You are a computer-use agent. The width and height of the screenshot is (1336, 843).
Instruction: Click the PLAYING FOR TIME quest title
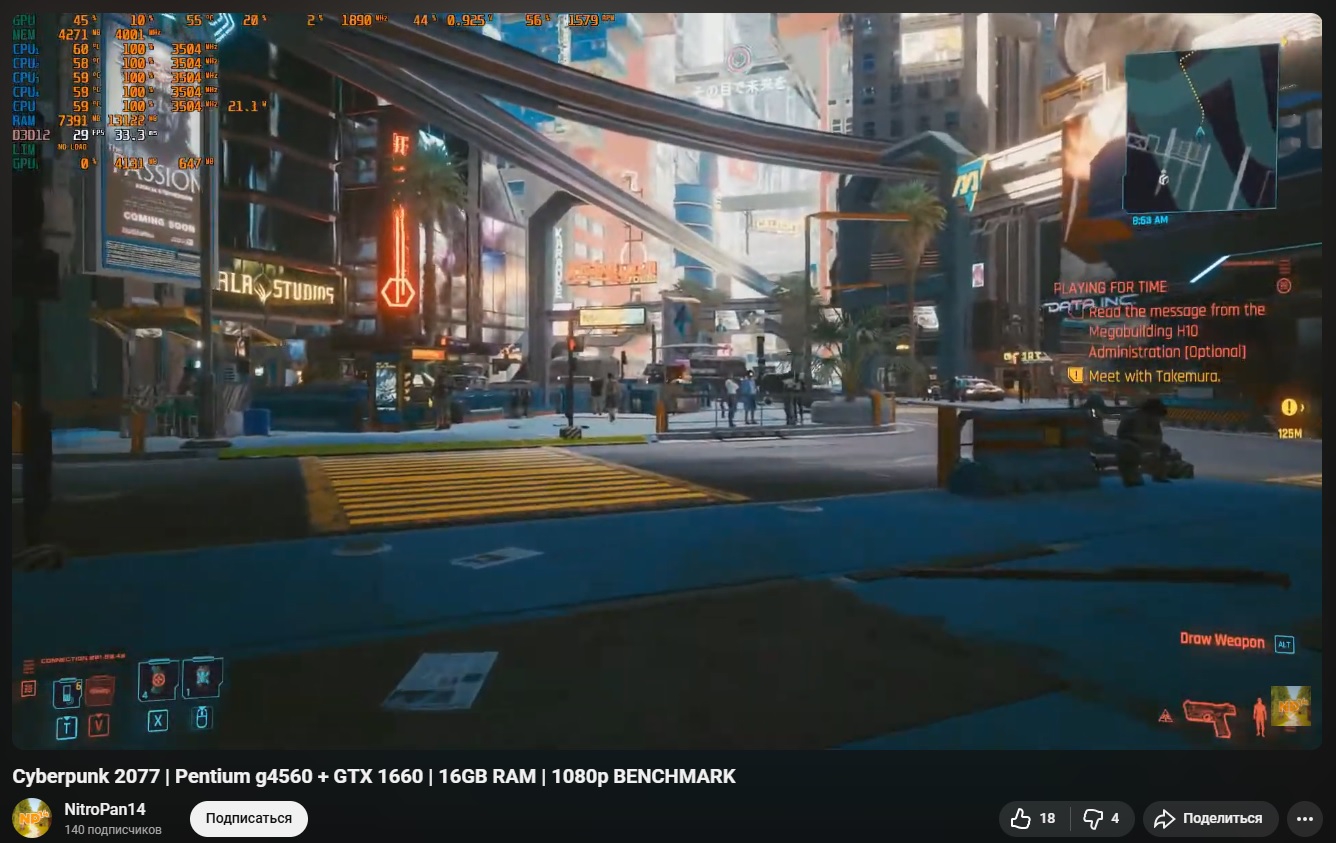click(1110, 287)
